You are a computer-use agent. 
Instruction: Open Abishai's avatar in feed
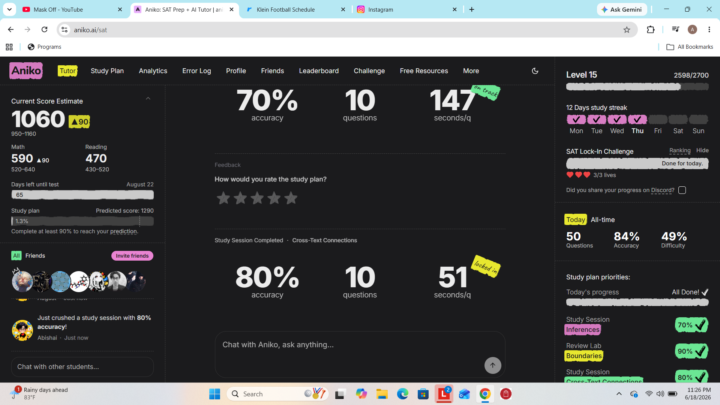pos(22,330)
